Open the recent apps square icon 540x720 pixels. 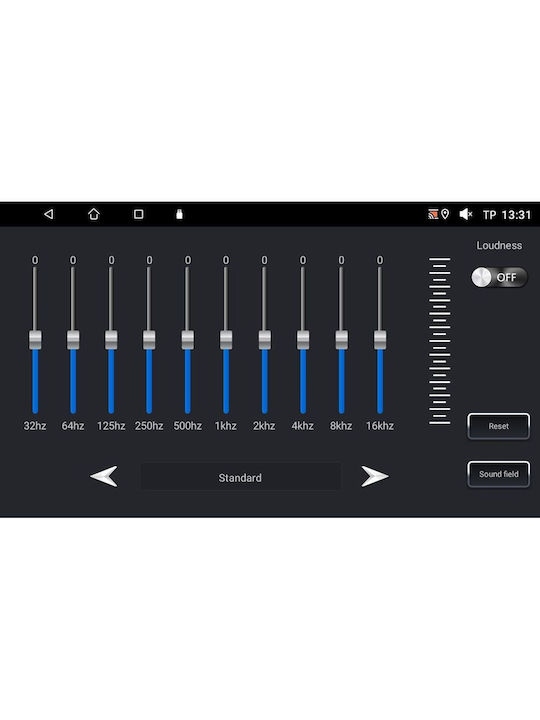[138, 214]
